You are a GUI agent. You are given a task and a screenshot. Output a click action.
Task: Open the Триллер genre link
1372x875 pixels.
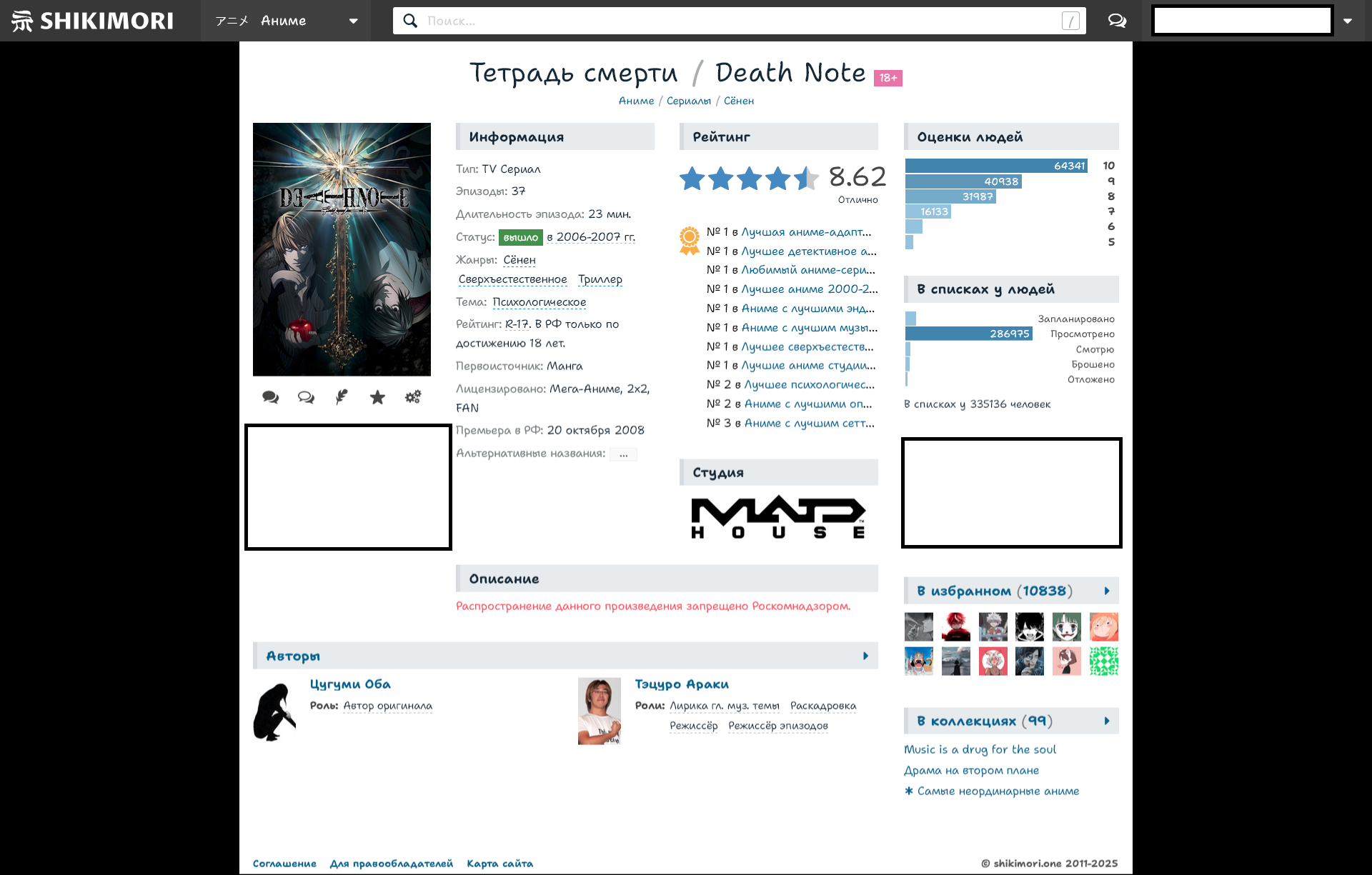[600, 279]
